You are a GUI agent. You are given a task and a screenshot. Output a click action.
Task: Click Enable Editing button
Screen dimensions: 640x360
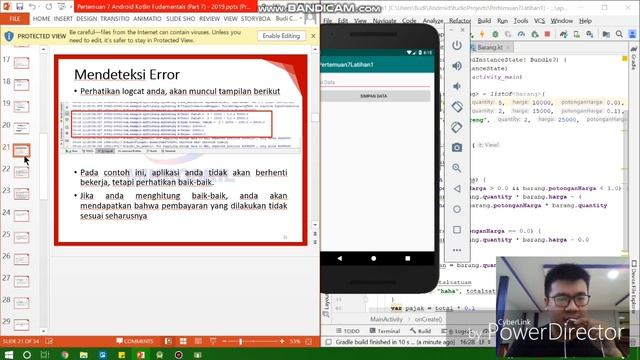(281, 36)
